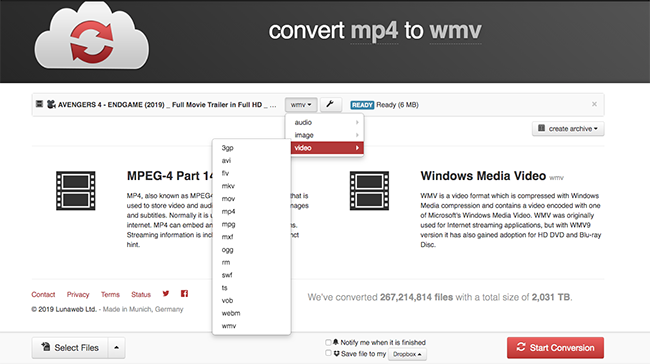Click the Twitter bird icon
650x364 pixels.
coord(166,294)
